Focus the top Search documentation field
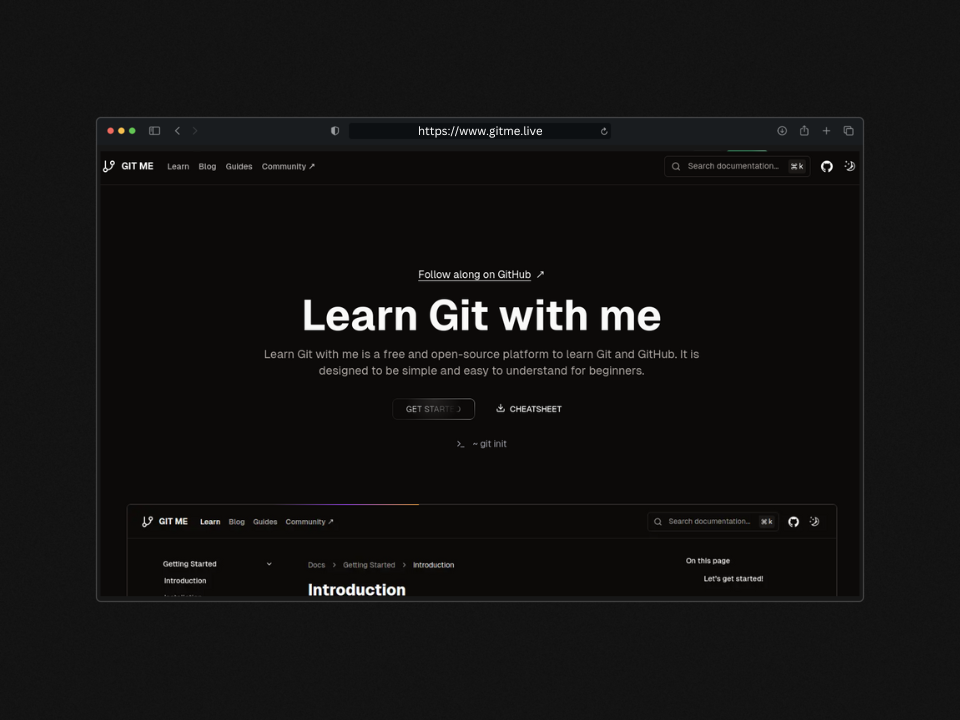This screenshot has height=720, width=960. (x=737, y=167)
